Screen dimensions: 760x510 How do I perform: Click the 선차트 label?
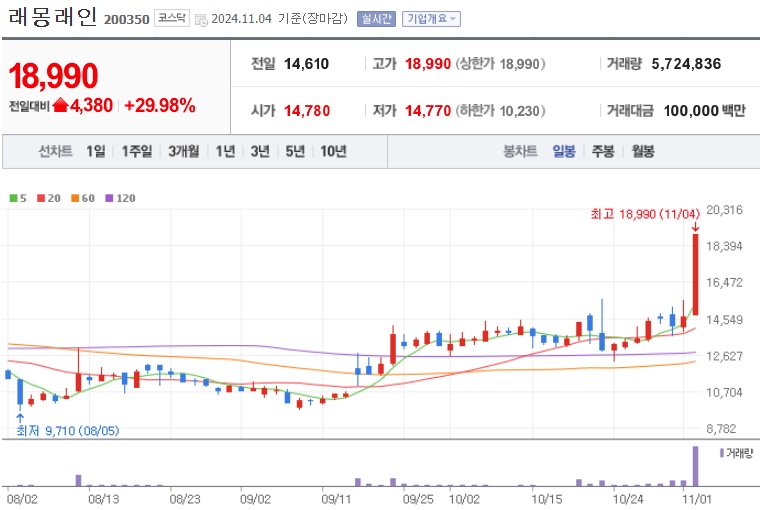click(56, 151)
